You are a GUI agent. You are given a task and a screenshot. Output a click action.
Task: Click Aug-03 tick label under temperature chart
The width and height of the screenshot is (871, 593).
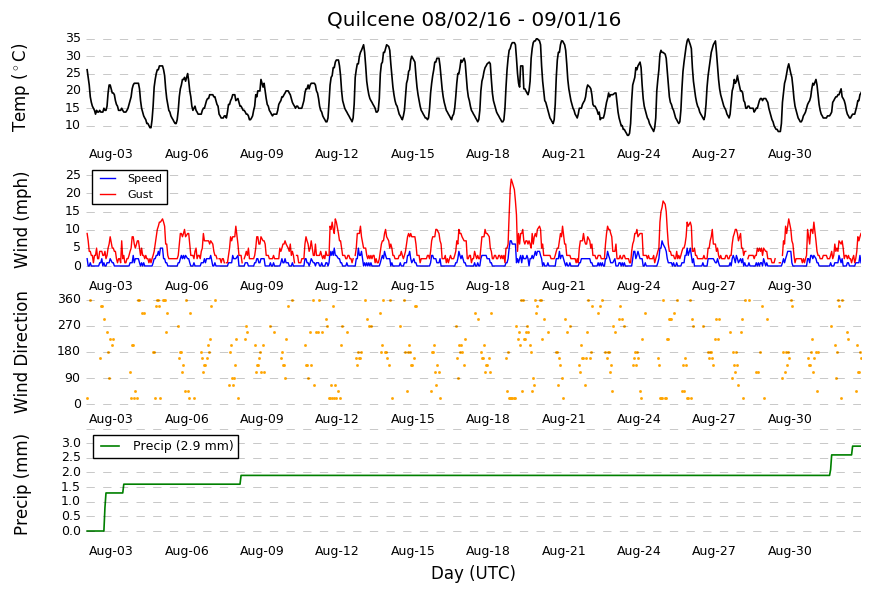pyautogui.click(x=111, y=154)
